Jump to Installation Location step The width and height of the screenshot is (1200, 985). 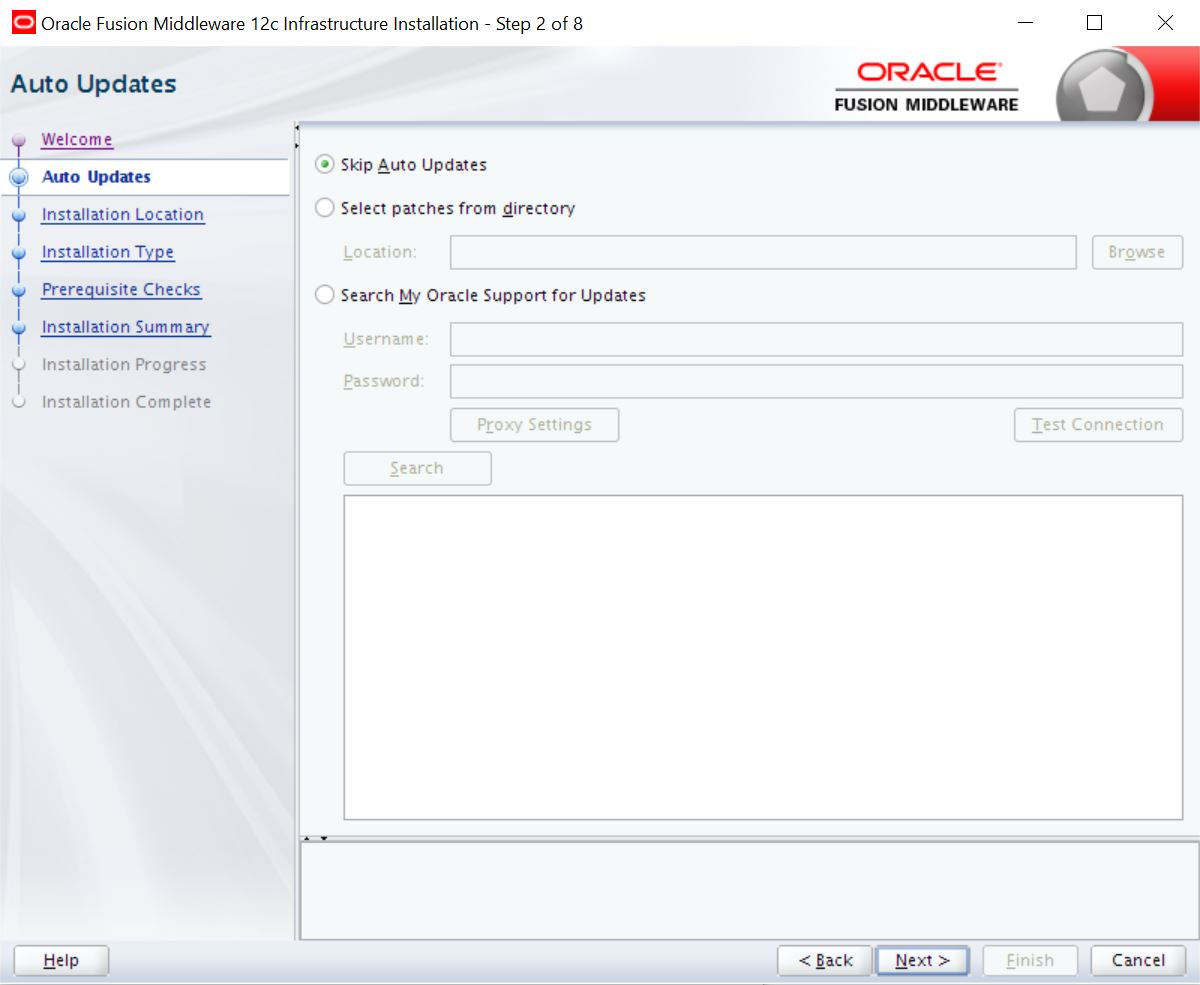tap(122, 214)
